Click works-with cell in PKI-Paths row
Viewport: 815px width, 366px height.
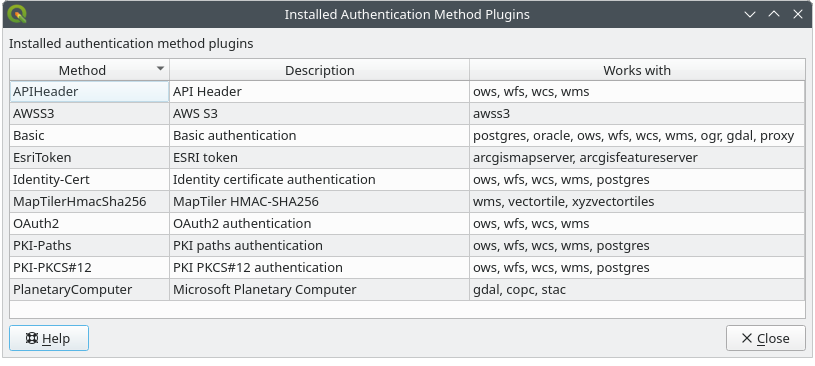[x=637, y=245]
